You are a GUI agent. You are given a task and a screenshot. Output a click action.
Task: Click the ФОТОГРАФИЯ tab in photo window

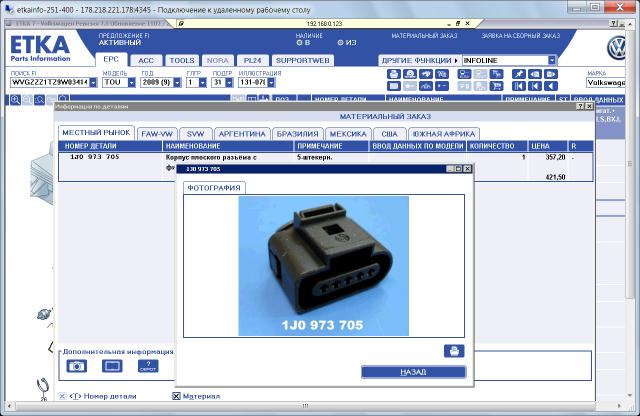pos(214,188)
